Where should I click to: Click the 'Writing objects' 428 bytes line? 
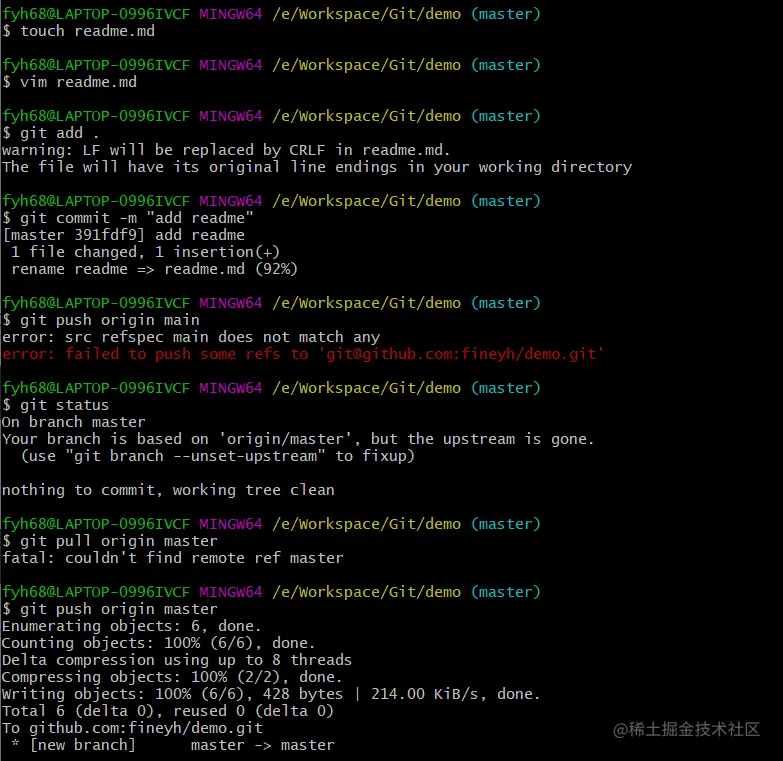coord(271,694)
